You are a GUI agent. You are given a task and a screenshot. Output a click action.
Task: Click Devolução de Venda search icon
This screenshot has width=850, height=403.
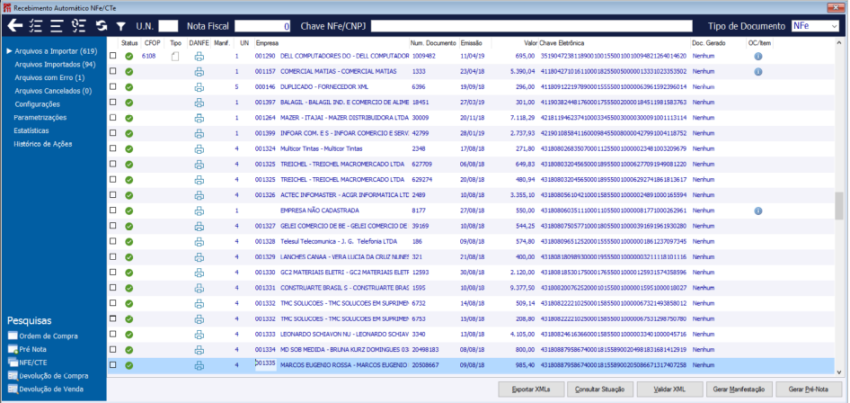(12, 389)
